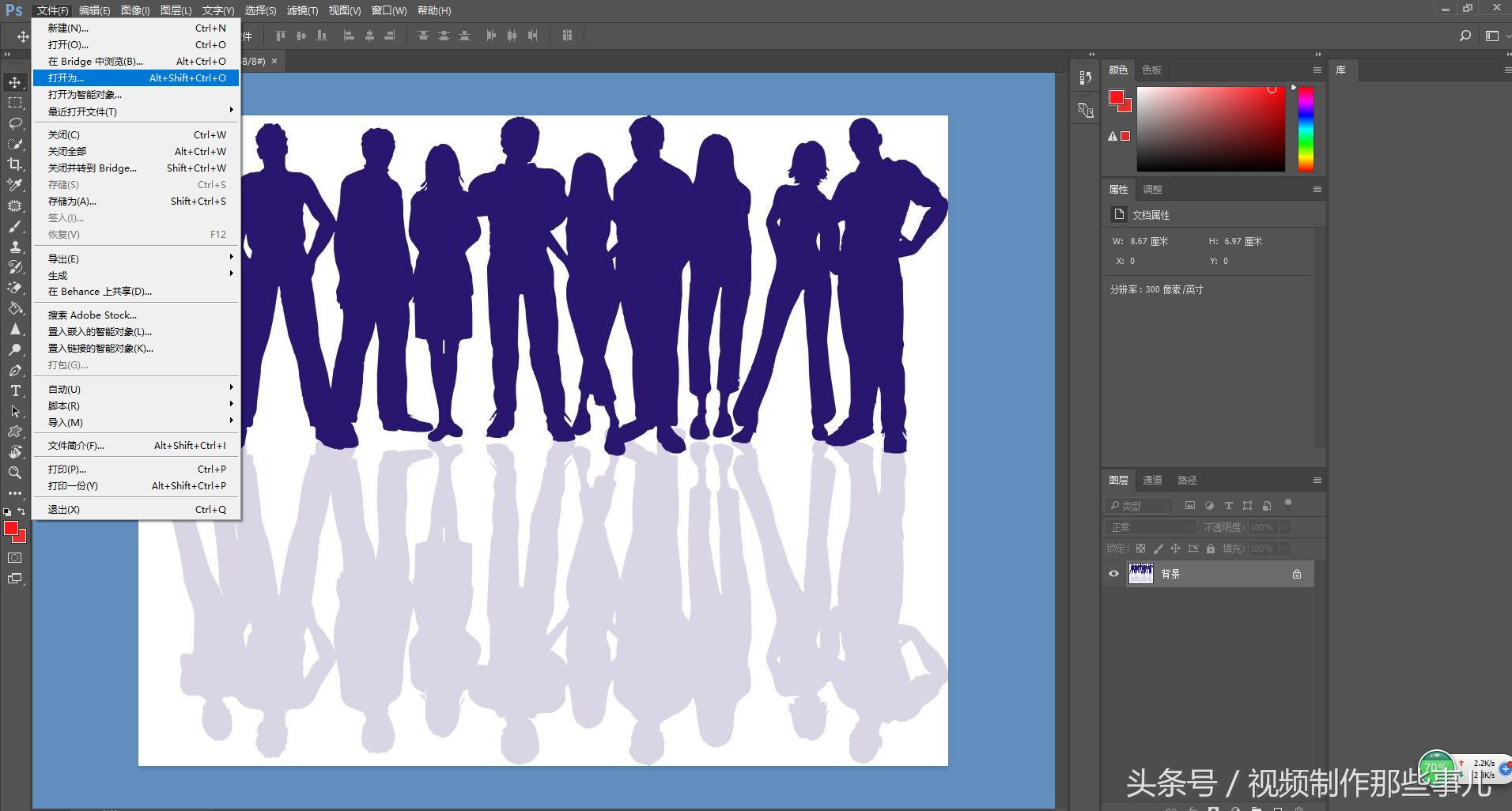
Task: Activate the Zoom magnifier tool
Action: pyautogui.click(x=15, y=473)
